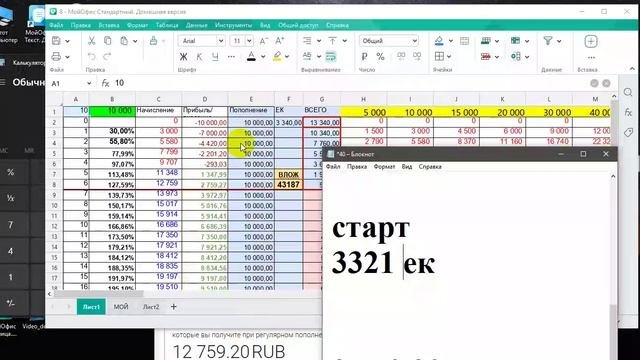Select the yellow header cell 5 000
The width and height of the screenshot is (640, 360).
[364, 112]
